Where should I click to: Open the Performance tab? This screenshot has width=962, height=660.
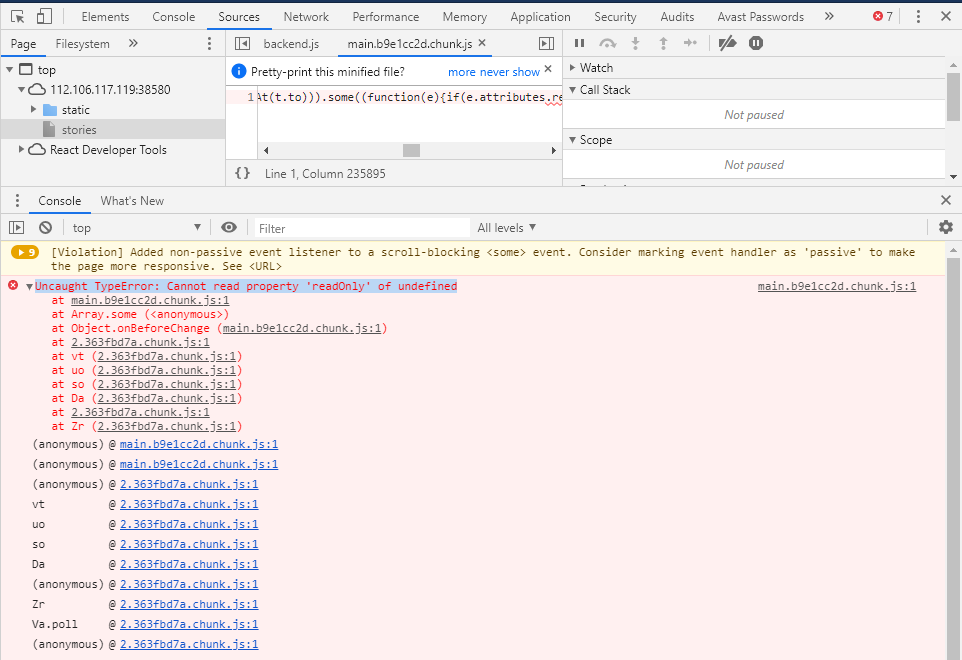(x=386, y=17)
